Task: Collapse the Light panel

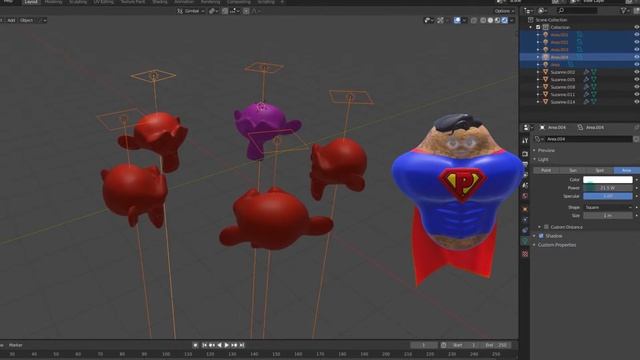Action: [543, 160]
